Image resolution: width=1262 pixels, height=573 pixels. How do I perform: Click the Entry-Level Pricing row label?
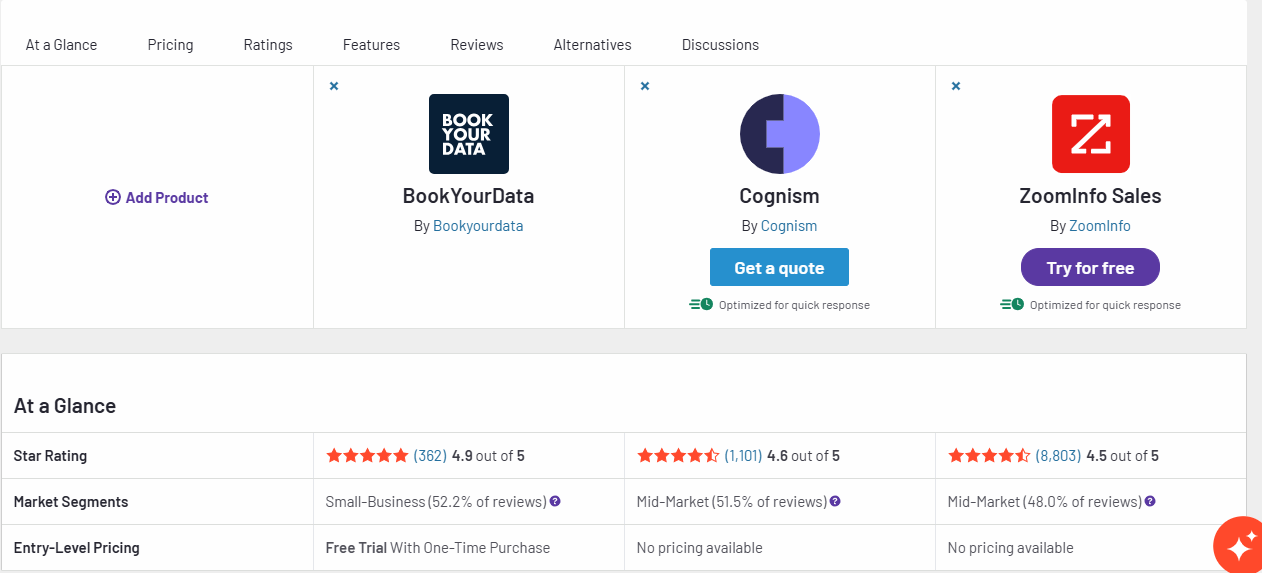[x=77, y=547]
